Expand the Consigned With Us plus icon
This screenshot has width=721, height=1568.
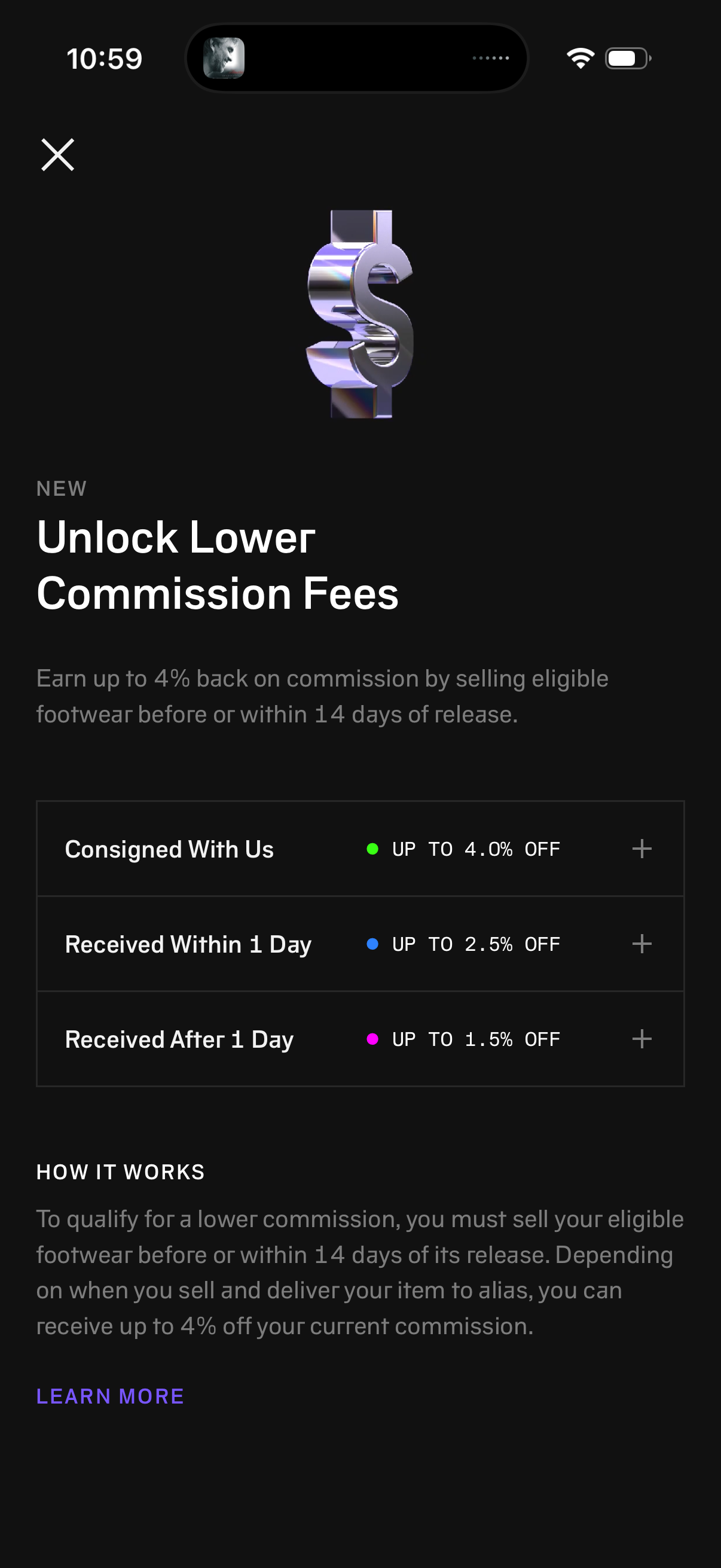click(x=641, y=849)
